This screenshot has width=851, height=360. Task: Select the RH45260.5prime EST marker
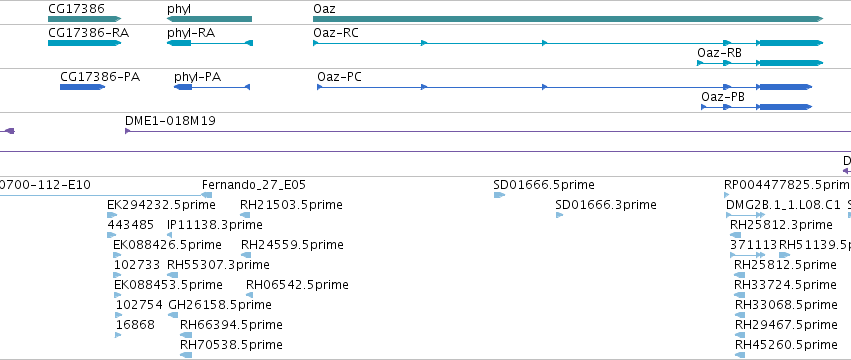(740, 355)
